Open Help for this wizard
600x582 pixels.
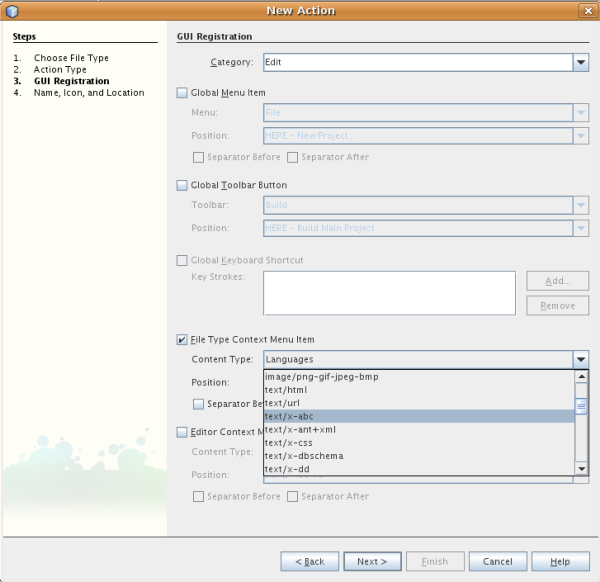pos(561,561)
